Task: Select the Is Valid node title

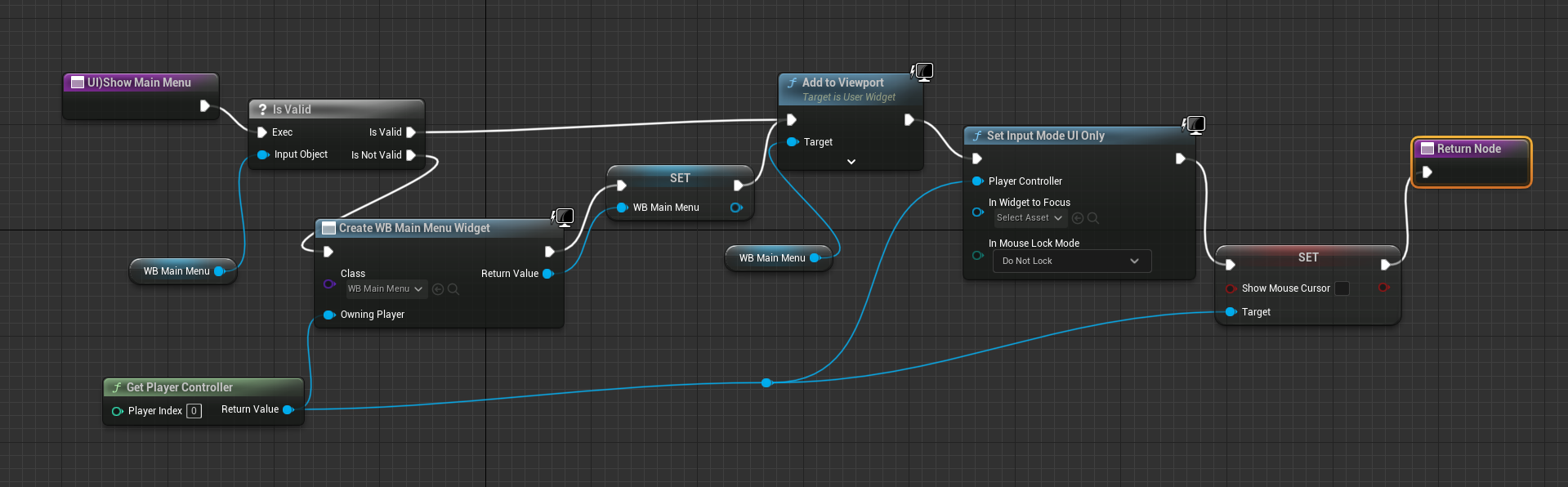Action: click(x=292, y=109)
